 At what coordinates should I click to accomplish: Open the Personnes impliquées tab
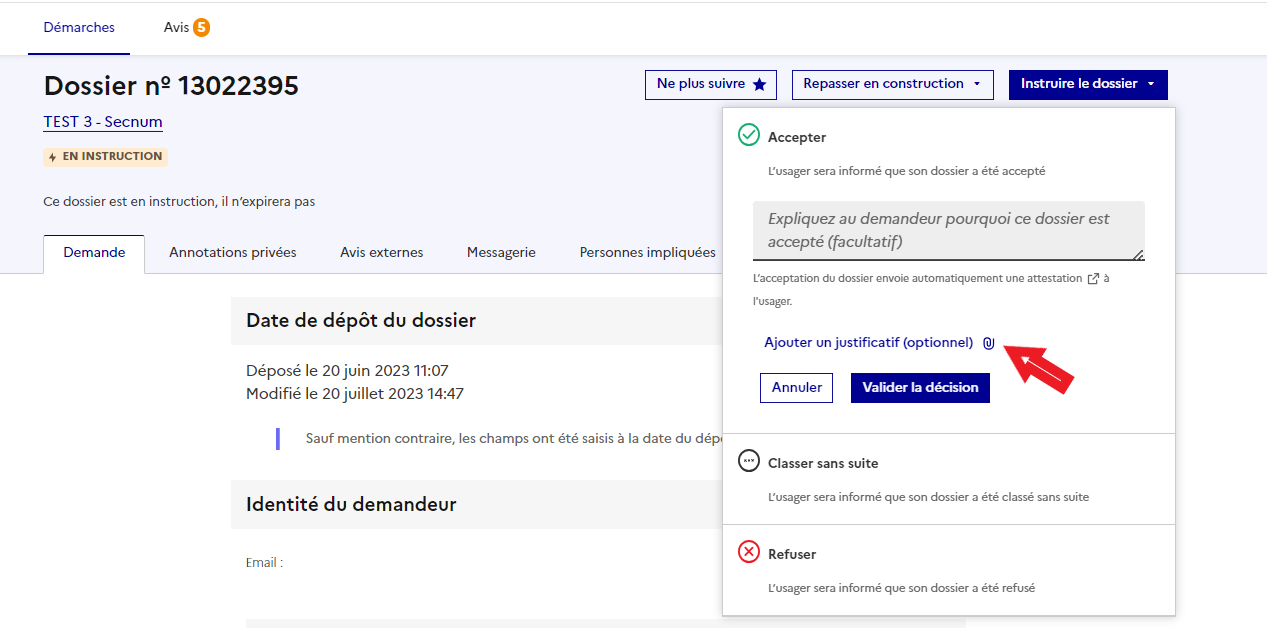647,253
